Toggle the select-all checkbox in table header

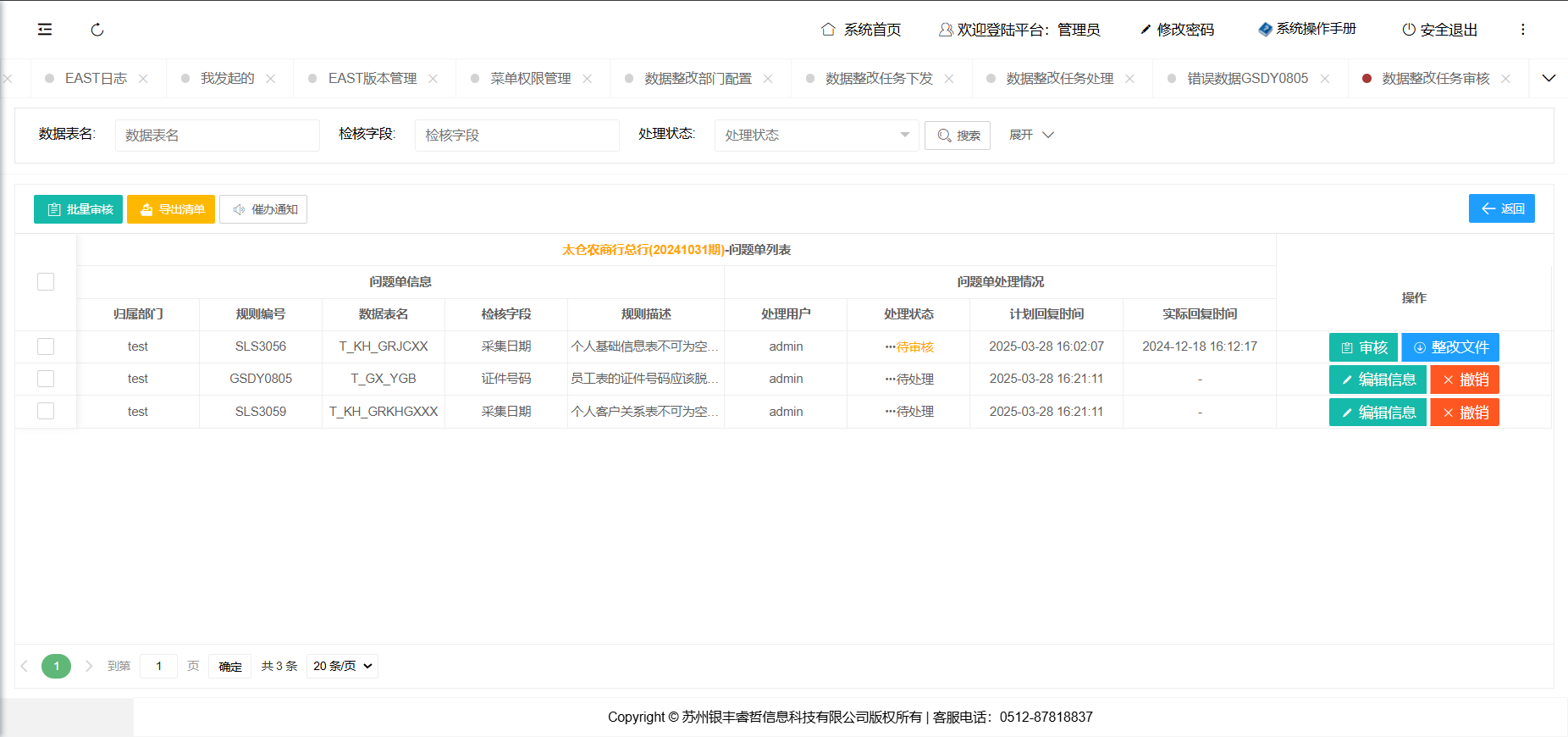coord(46,282)
